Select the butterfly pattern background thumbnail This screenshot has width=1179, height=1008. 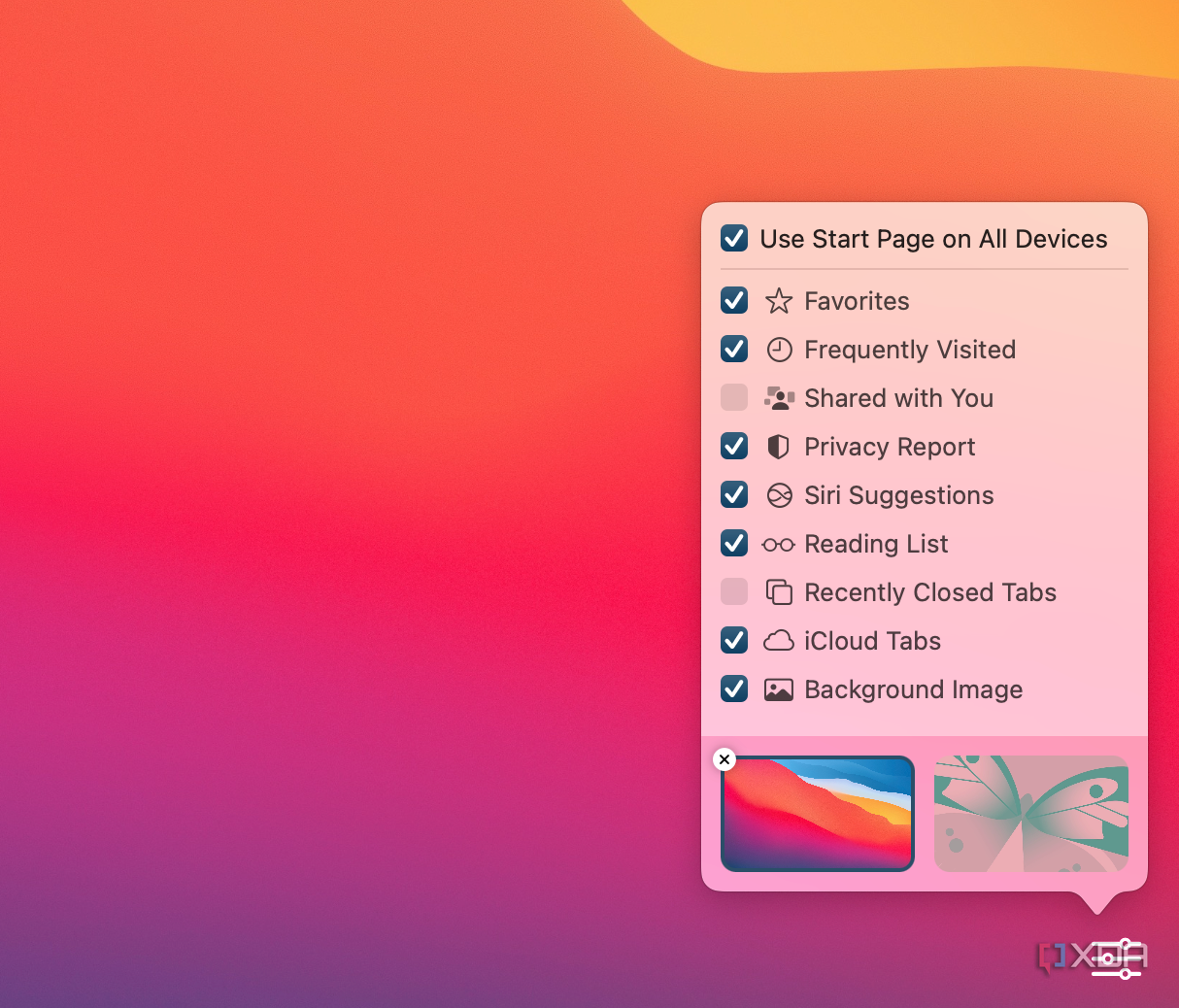click(1031, 814)
